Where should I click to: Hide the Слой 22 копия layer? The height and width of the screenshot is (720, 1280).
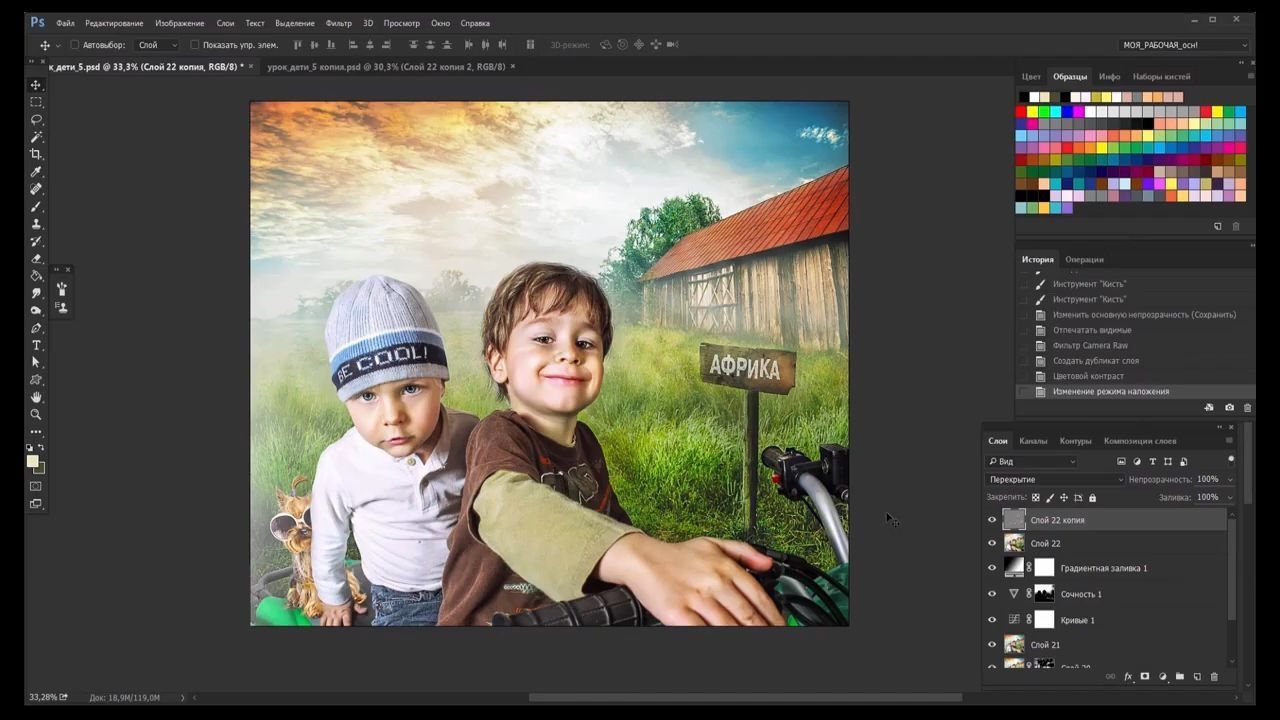pyautogui.click(x=992, y=520)
